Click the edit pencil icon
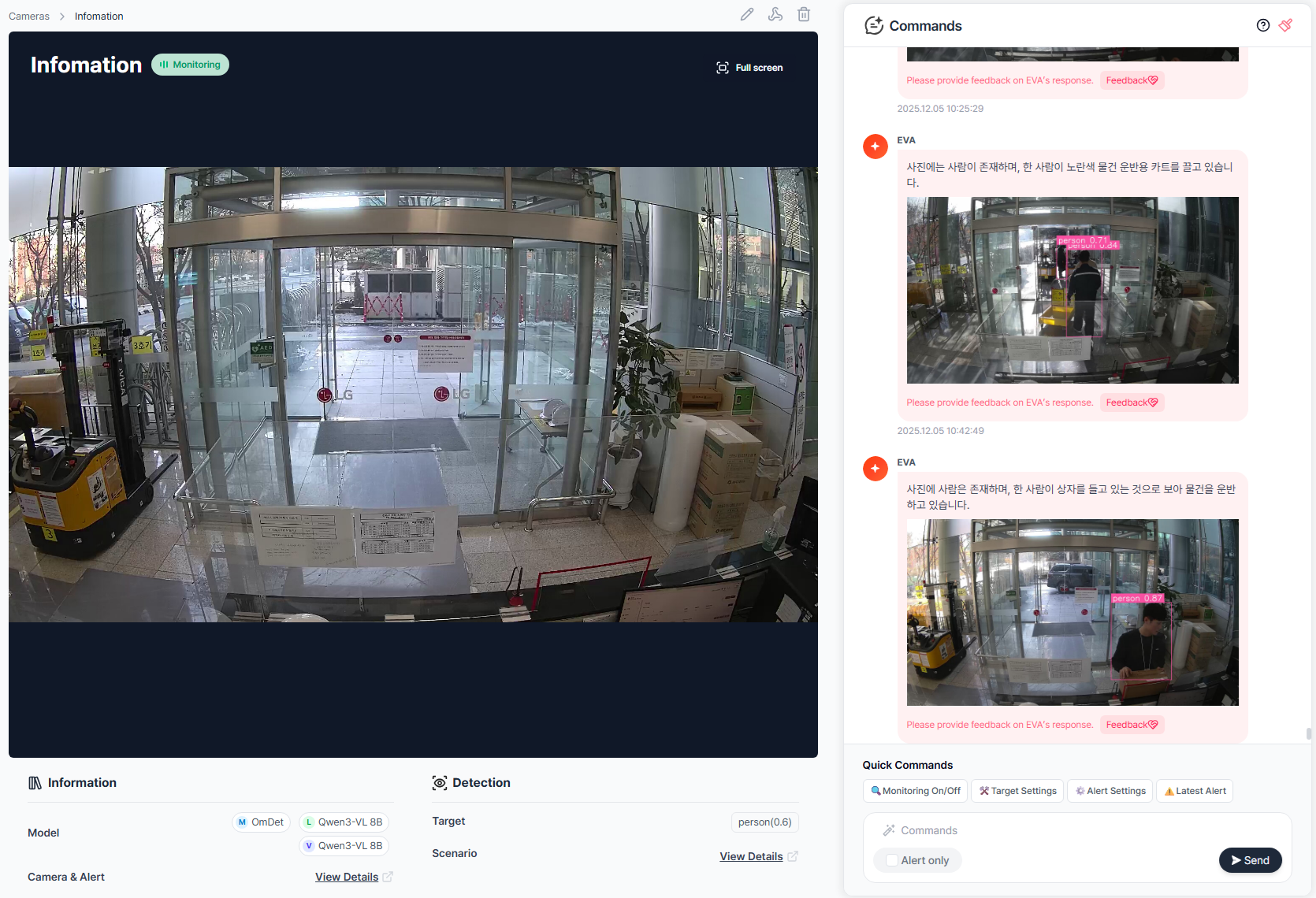Screen dimensions: 1316x898 [x=746, y=14]
